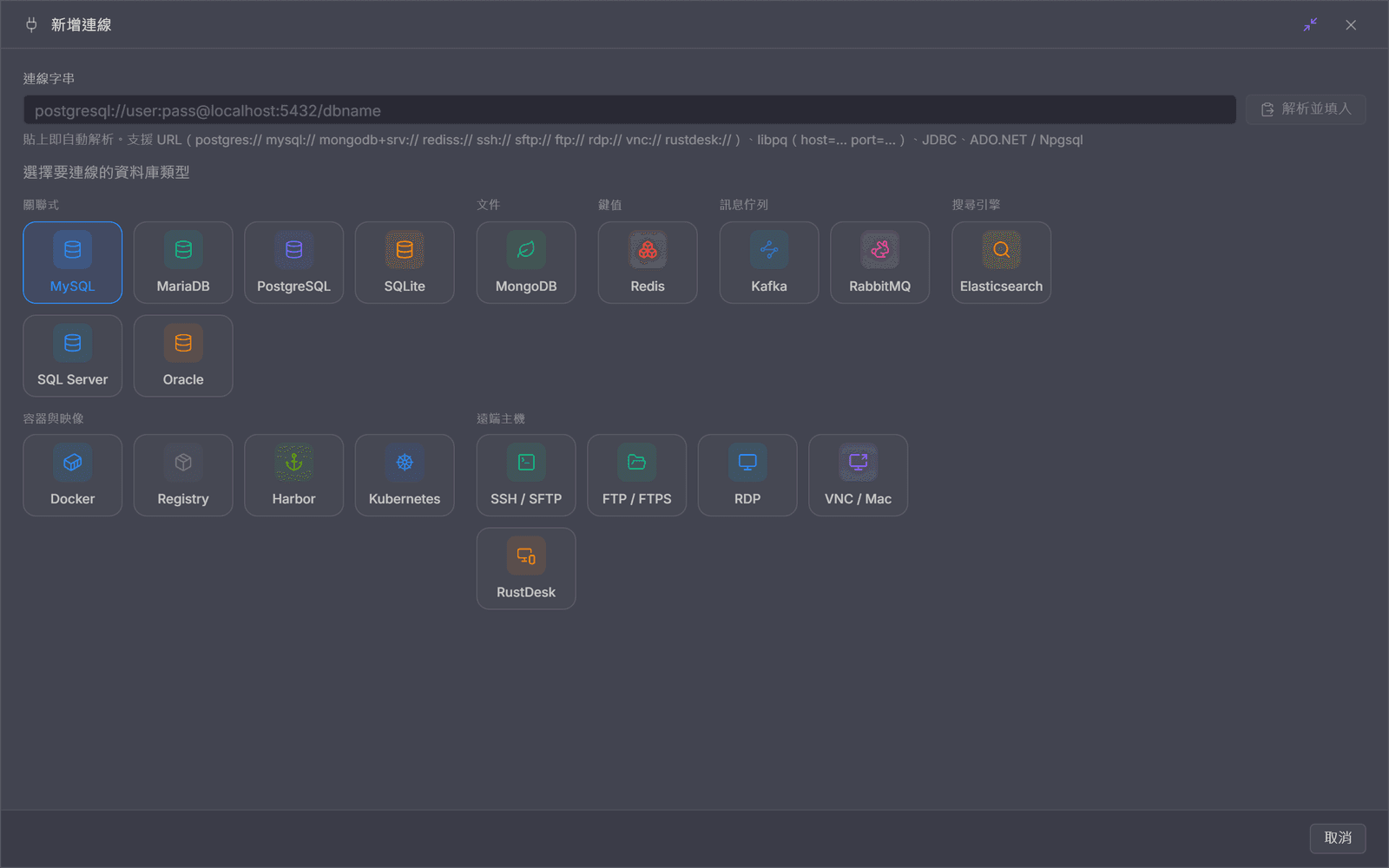Click the 文件 category label

point(489,205)
